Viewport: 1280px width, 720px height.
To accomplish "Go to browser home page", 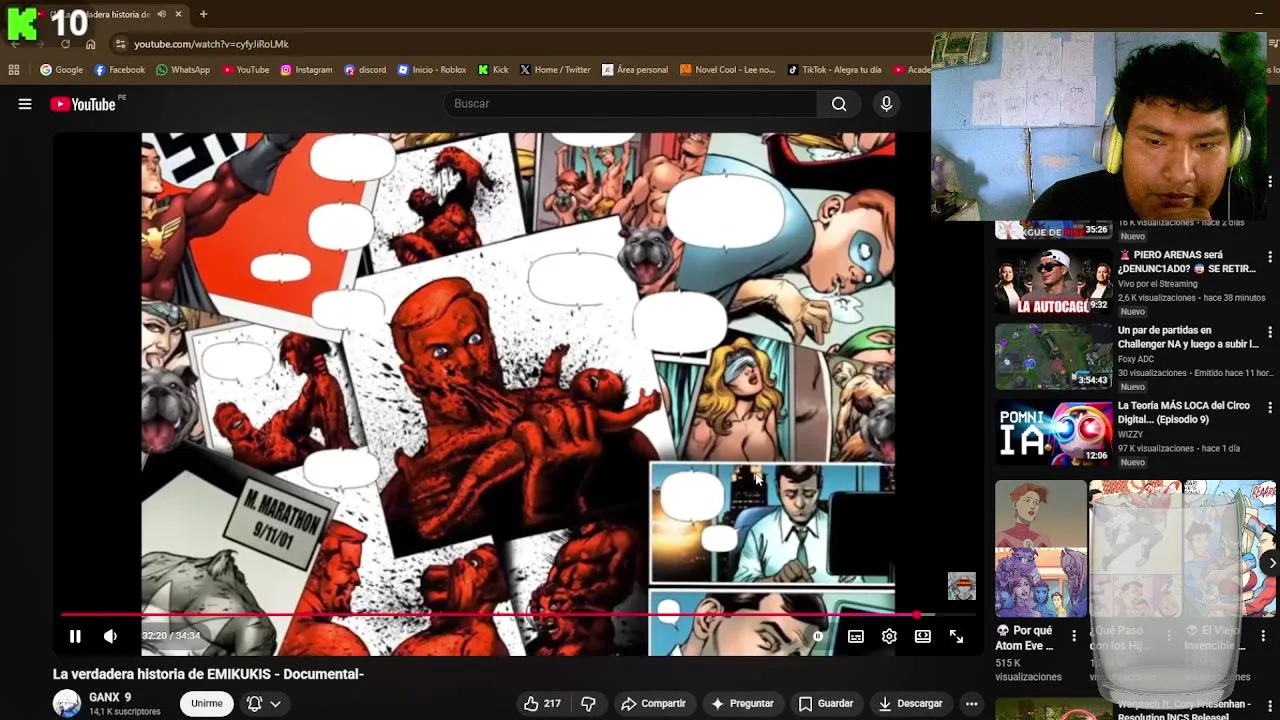I will click(91, 44).
